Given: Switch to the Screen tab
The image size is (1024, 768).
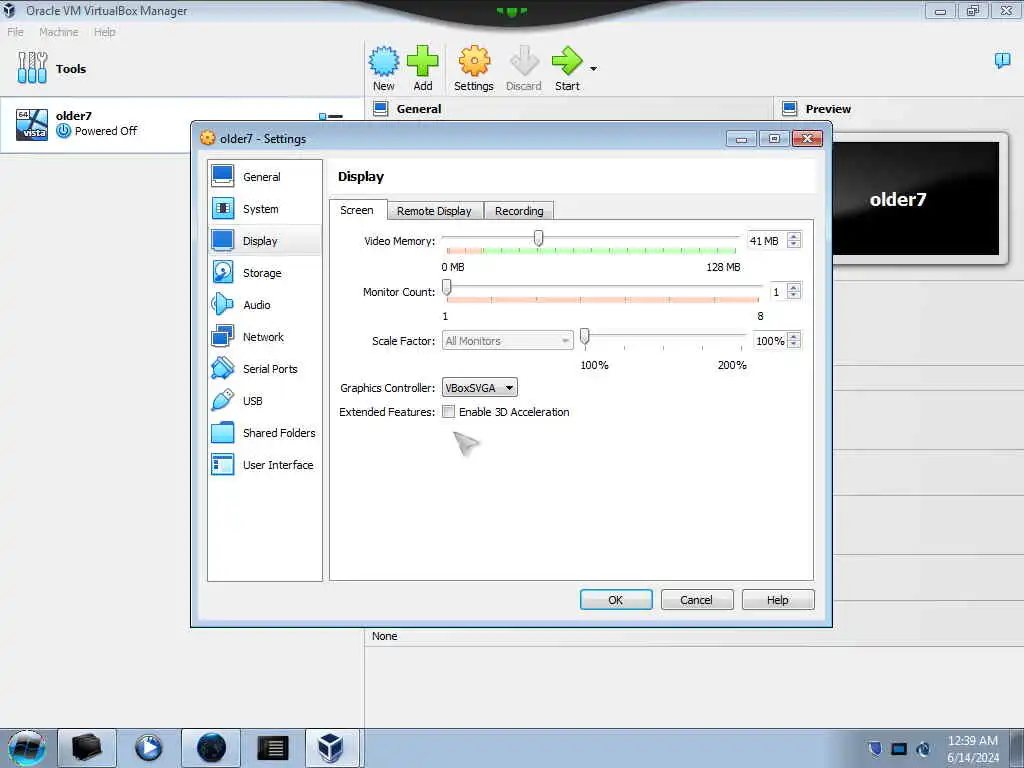Looking at the screenshot, I should pos(357,210).
